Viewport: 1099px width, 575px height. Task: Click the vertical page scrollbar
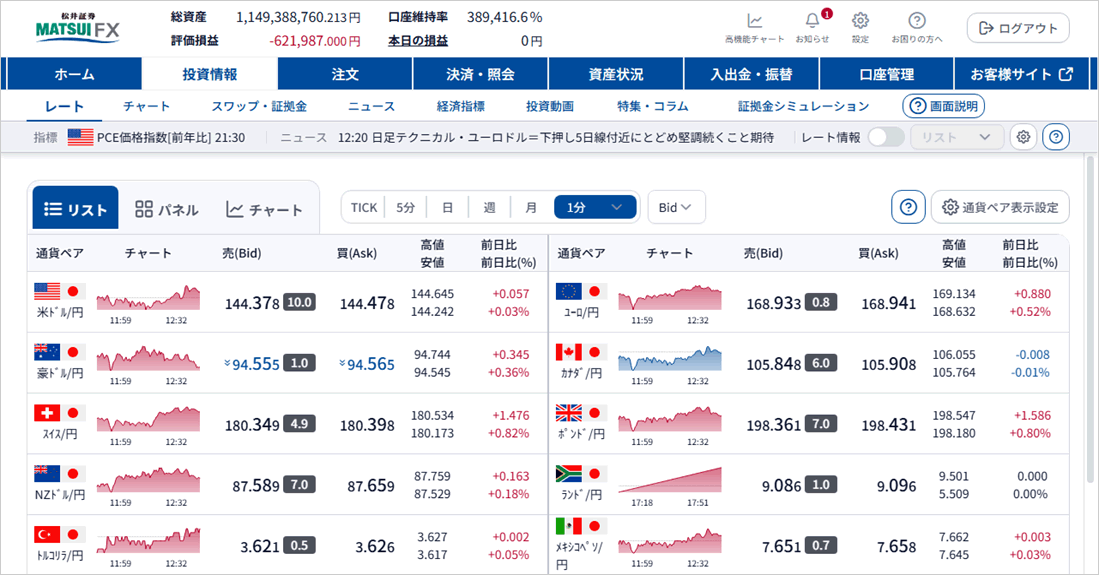pyautogui.click(x=1091, y=319)
